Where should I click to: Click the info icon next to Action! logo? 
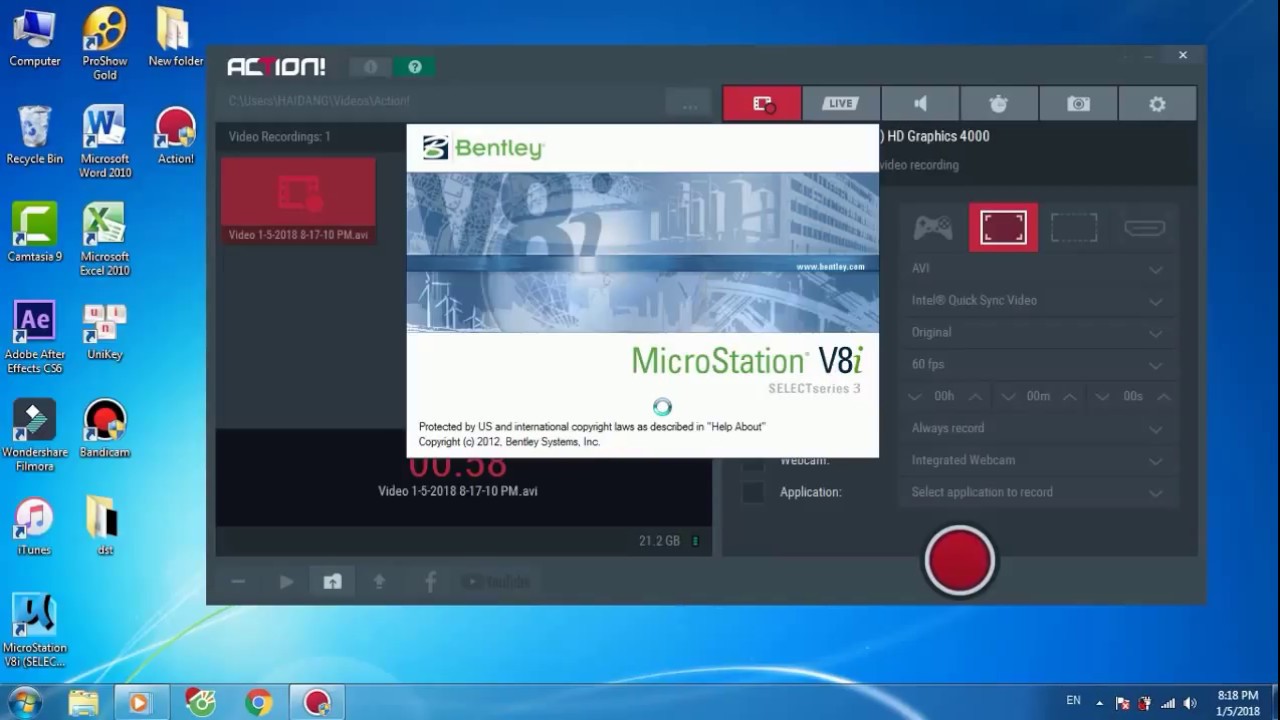[x=371, y=67]
